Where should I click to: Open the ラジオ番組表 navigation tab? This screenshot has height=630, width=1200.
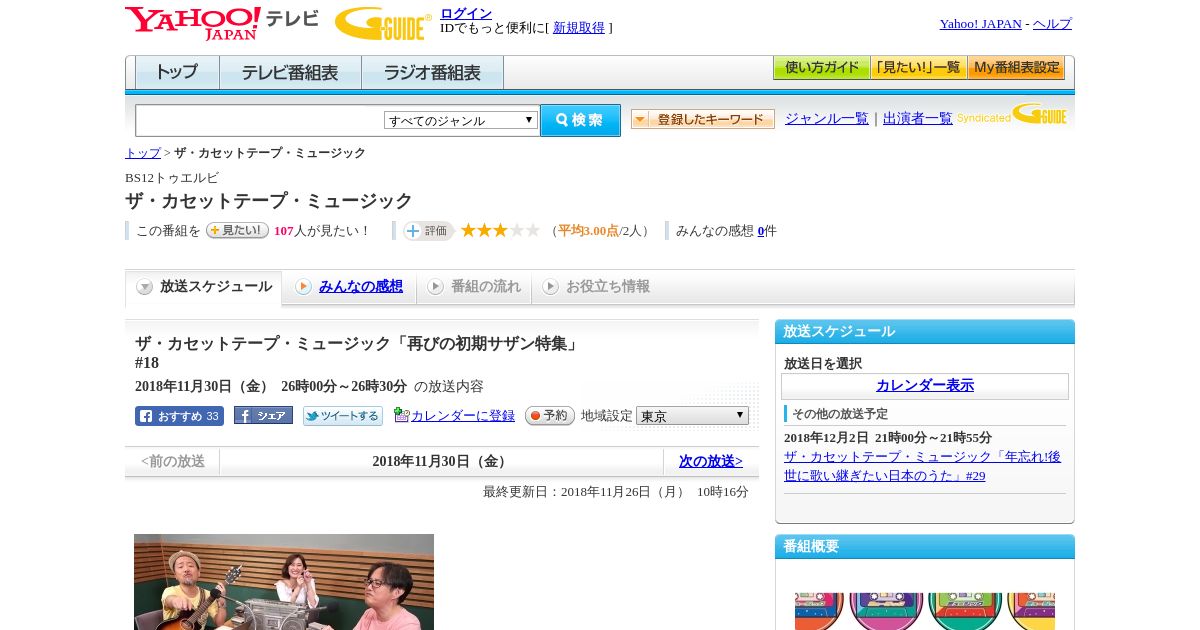[x=432, y=73]
